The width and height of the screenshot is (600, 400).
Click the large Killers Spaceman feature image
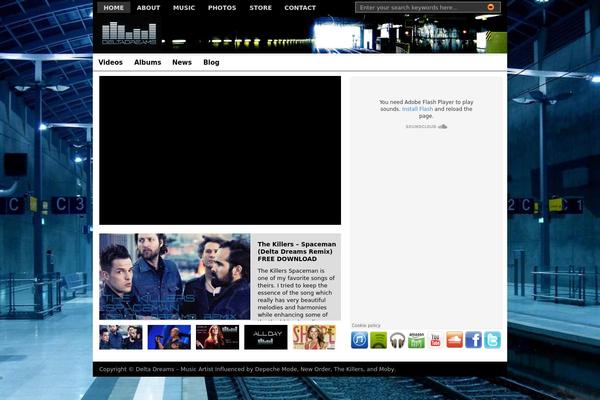tap(174, 277)
